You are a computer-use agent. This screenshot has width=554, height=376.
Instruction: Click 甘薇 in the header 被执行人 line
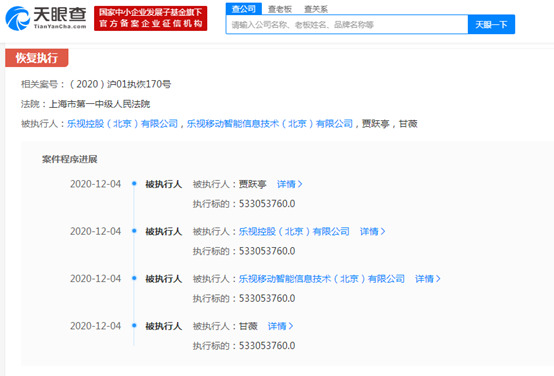pyautogui.click(x=408, y=124)
